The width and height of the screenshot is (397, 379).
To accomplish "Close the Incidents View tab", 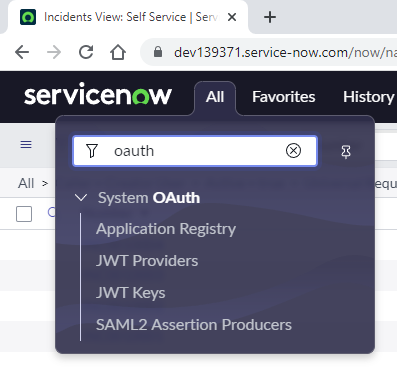I will click(232, 17).
